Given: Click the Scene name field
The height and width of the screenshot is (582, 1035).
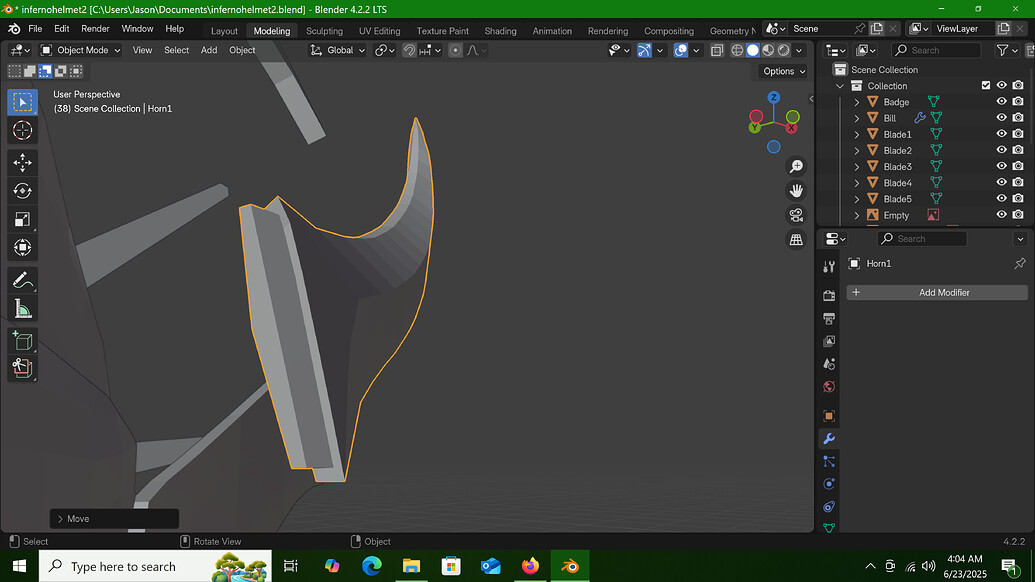Looking at the screenshot, I should pos(820,29).
